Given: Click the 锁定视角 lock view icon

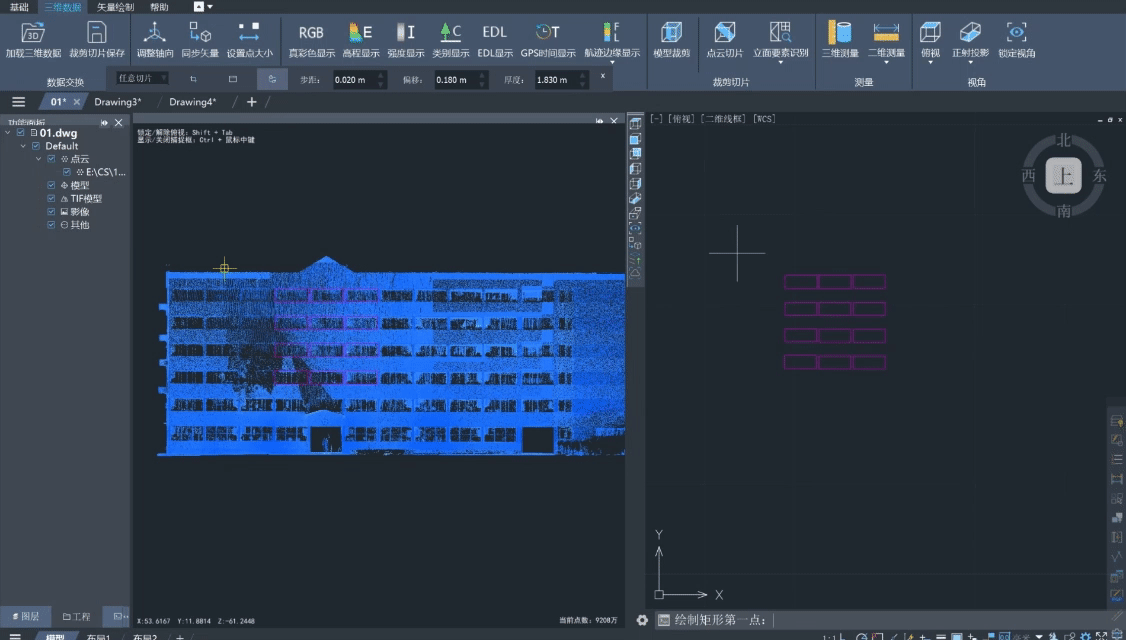Looking at the screenshot, I should [1016, 33].
